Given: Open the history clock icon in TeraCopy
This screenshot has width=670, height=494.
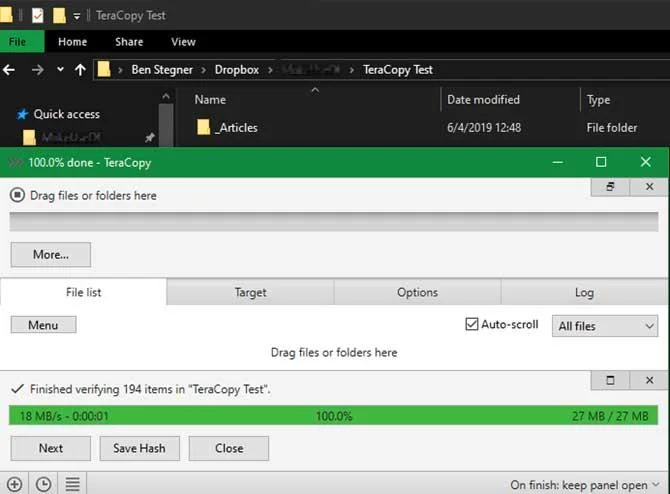Looking at the screenshot, I should tap(44, 484).
